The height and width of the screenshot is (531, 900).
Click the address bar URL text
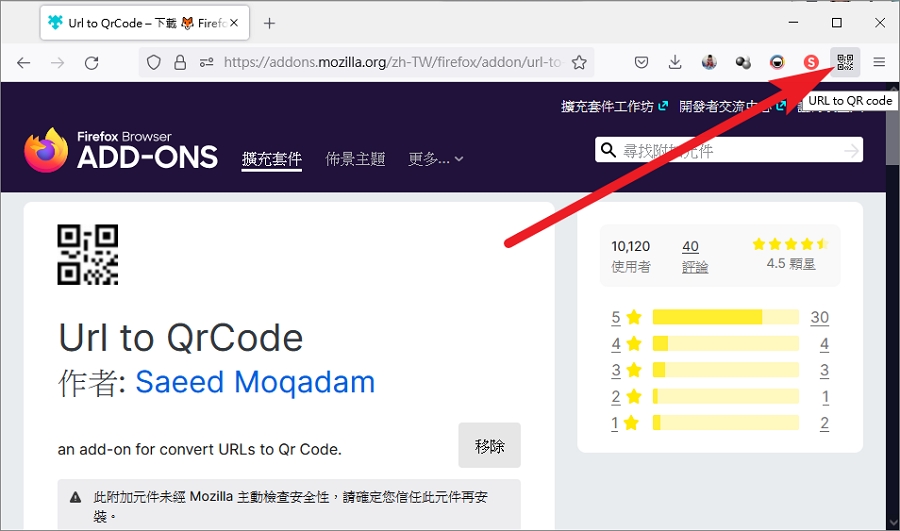coord(392,62)
